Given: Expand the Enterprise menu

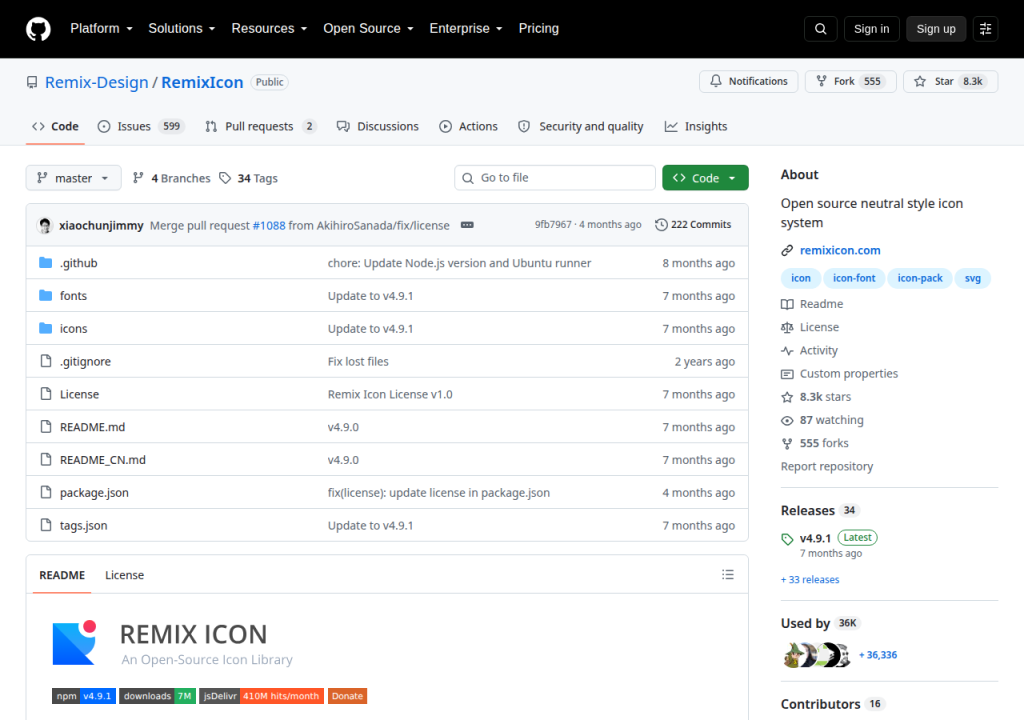Looking at the screenshot, I should pos(466,29).
